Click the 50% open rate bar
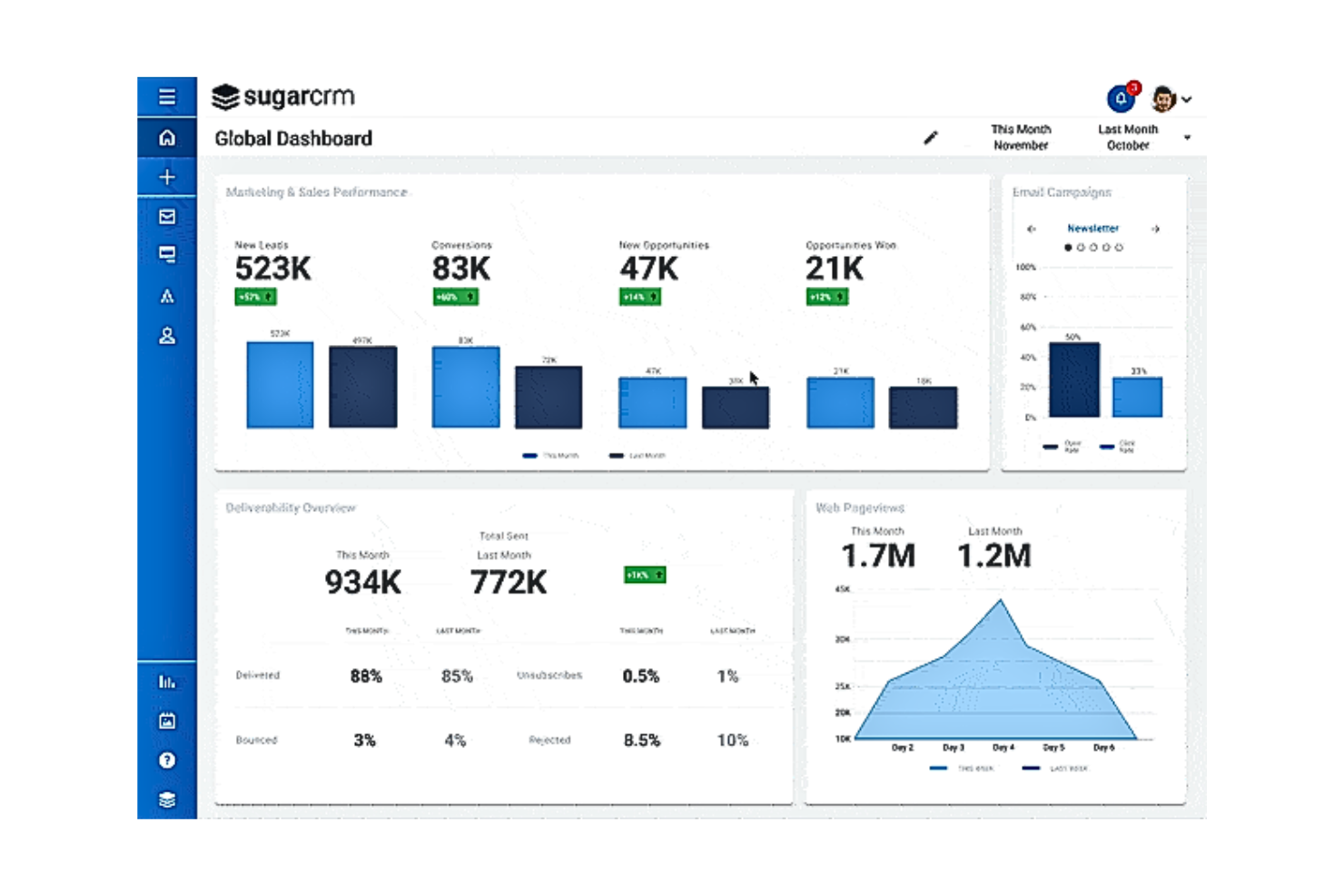Image resolution: width=1344 pixels, height=896 pixels. pos(1074,379)
